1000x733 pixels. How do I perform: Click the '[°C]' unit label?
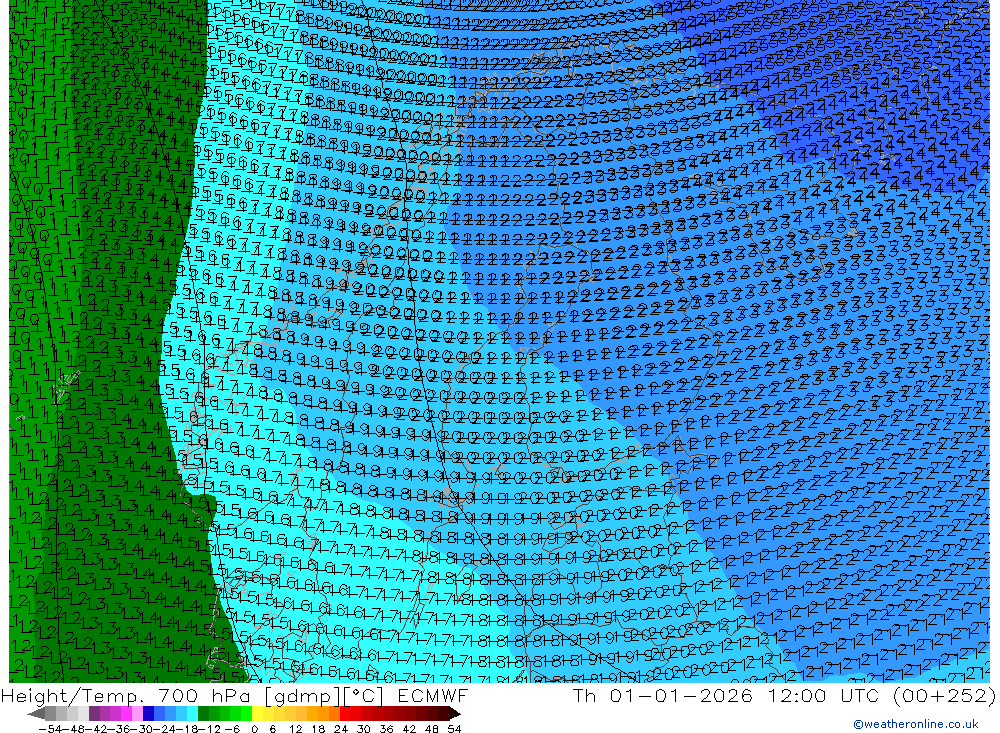click(363, 696)
